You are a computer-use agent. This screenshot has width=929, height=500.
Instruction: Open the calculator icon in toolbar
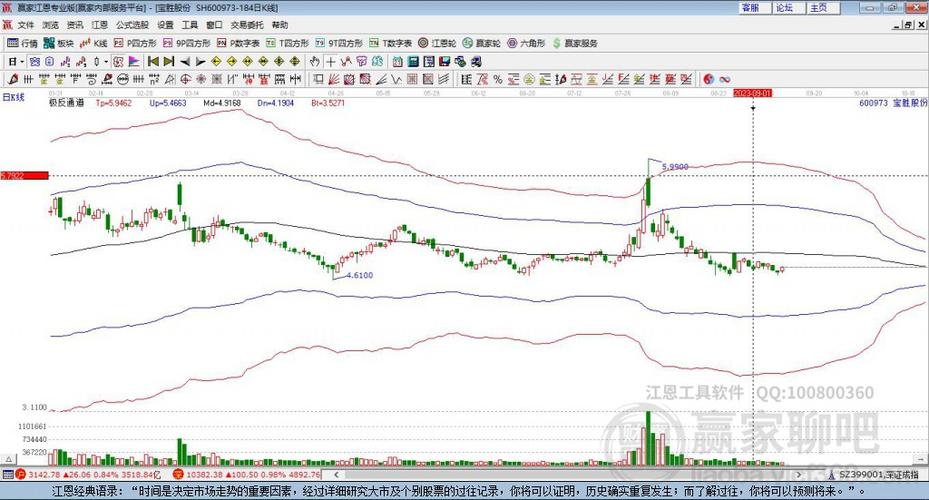(x=413, y=62)
